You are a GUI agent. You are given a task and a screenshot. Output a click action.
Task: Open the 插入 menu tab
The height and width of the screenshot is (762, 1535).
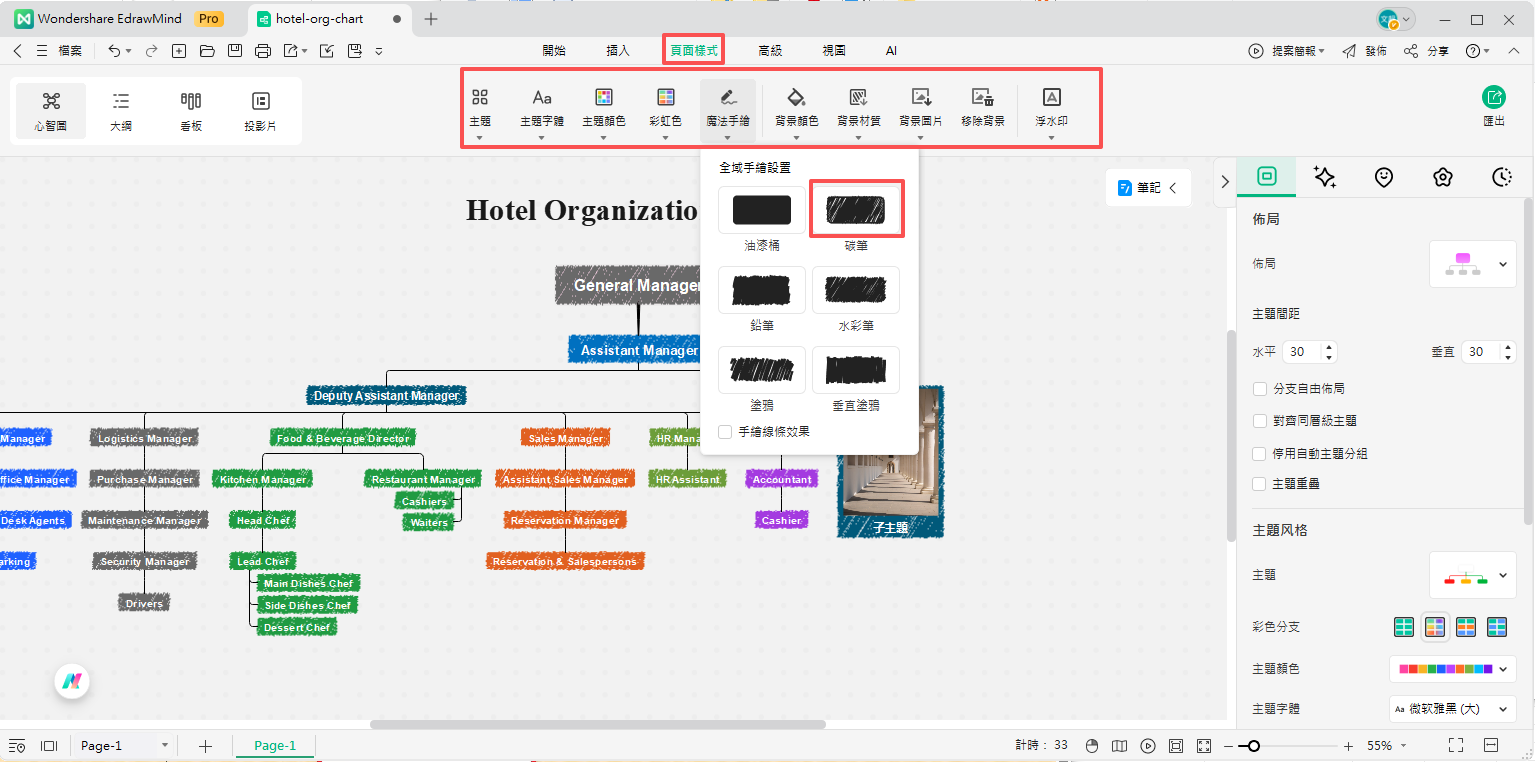point(618,50)
